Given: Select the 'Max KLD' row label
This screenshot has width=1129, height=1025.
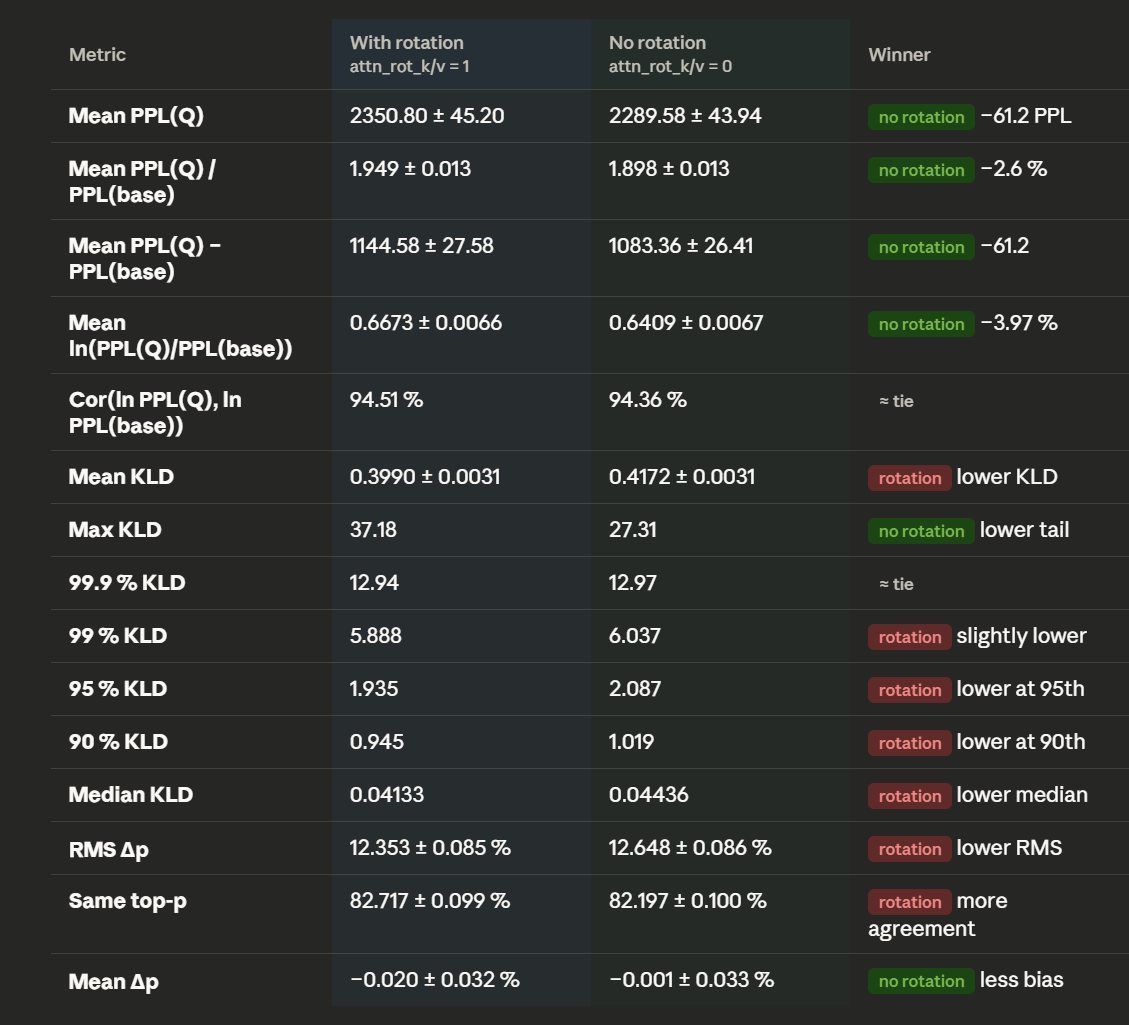Looking at the screenshot, I should 115,530.
